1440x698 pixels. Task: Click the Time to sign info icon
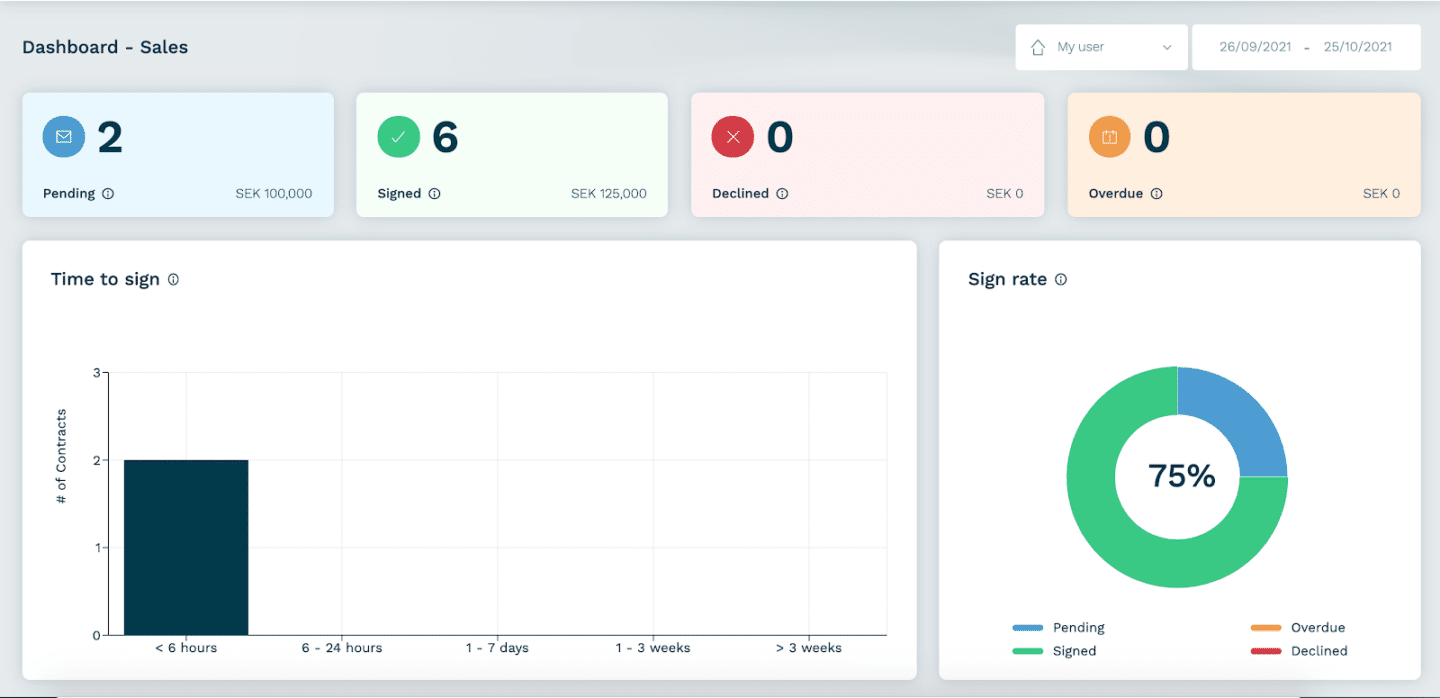[174, 280]
